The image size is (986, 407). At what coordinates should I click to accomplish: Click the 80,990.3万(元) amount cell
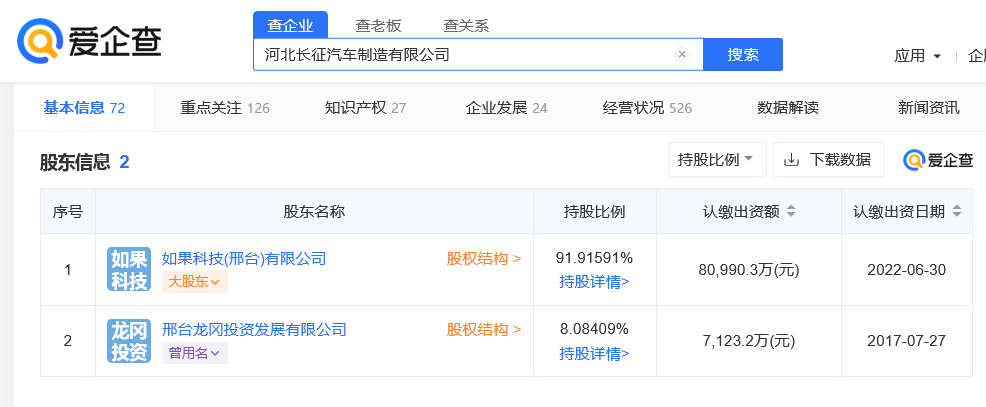pyautogui.click(x=748, y=270)
